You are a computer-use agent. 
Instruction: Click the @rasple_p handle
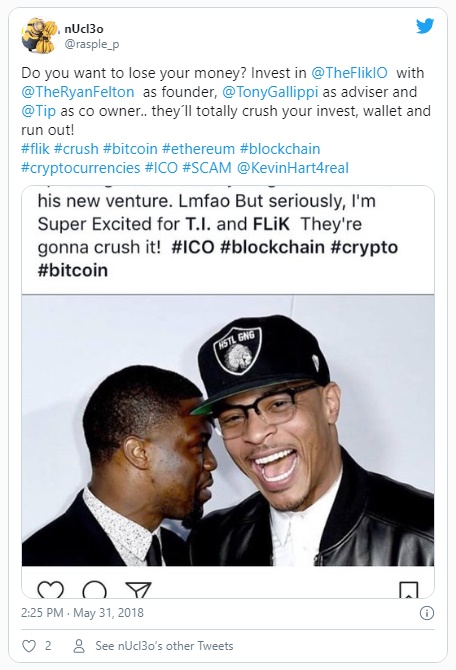click(x=91, y=44)
